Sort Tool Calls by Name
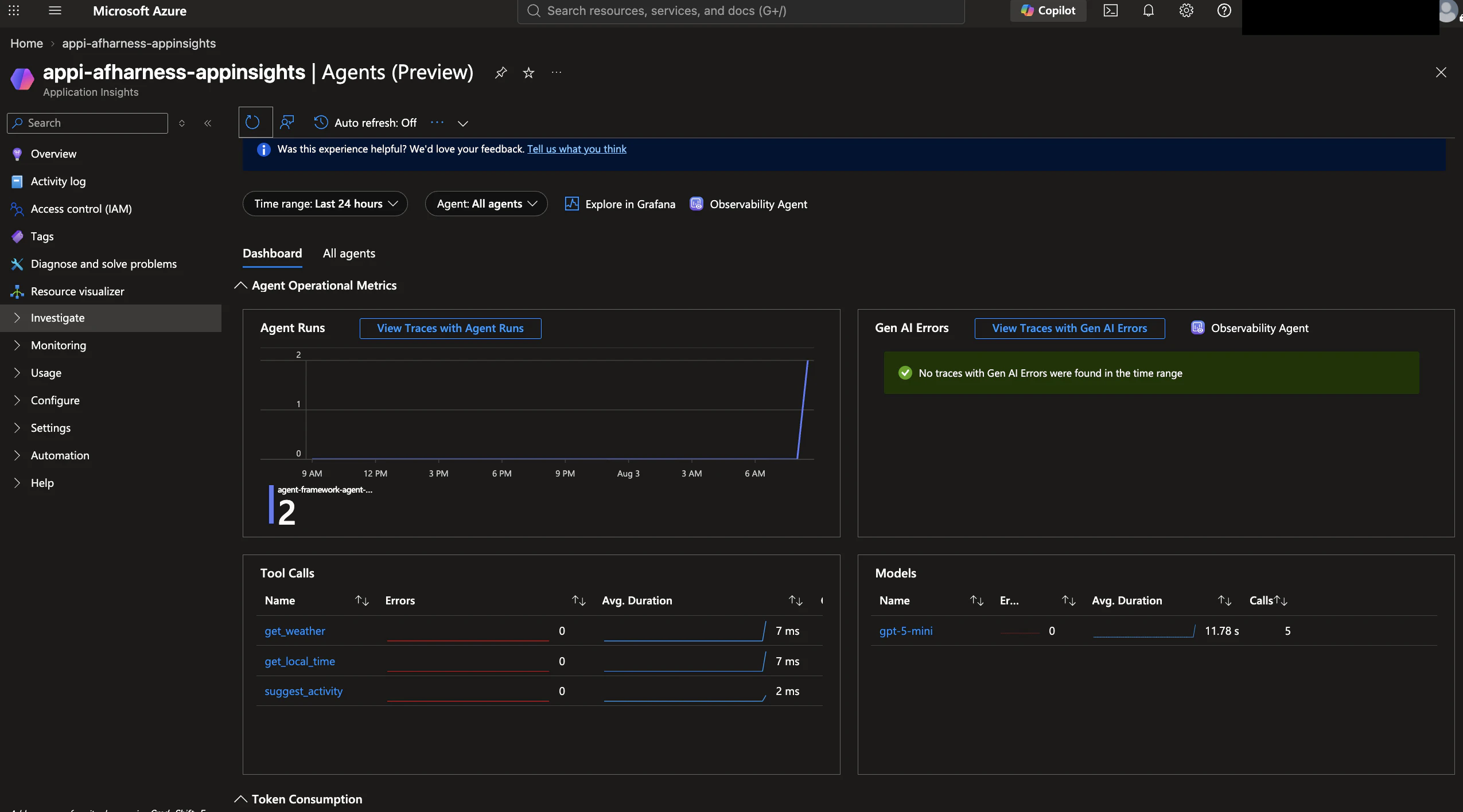Viewport: 1463px width, 812px height. click(x=362, y=600)
